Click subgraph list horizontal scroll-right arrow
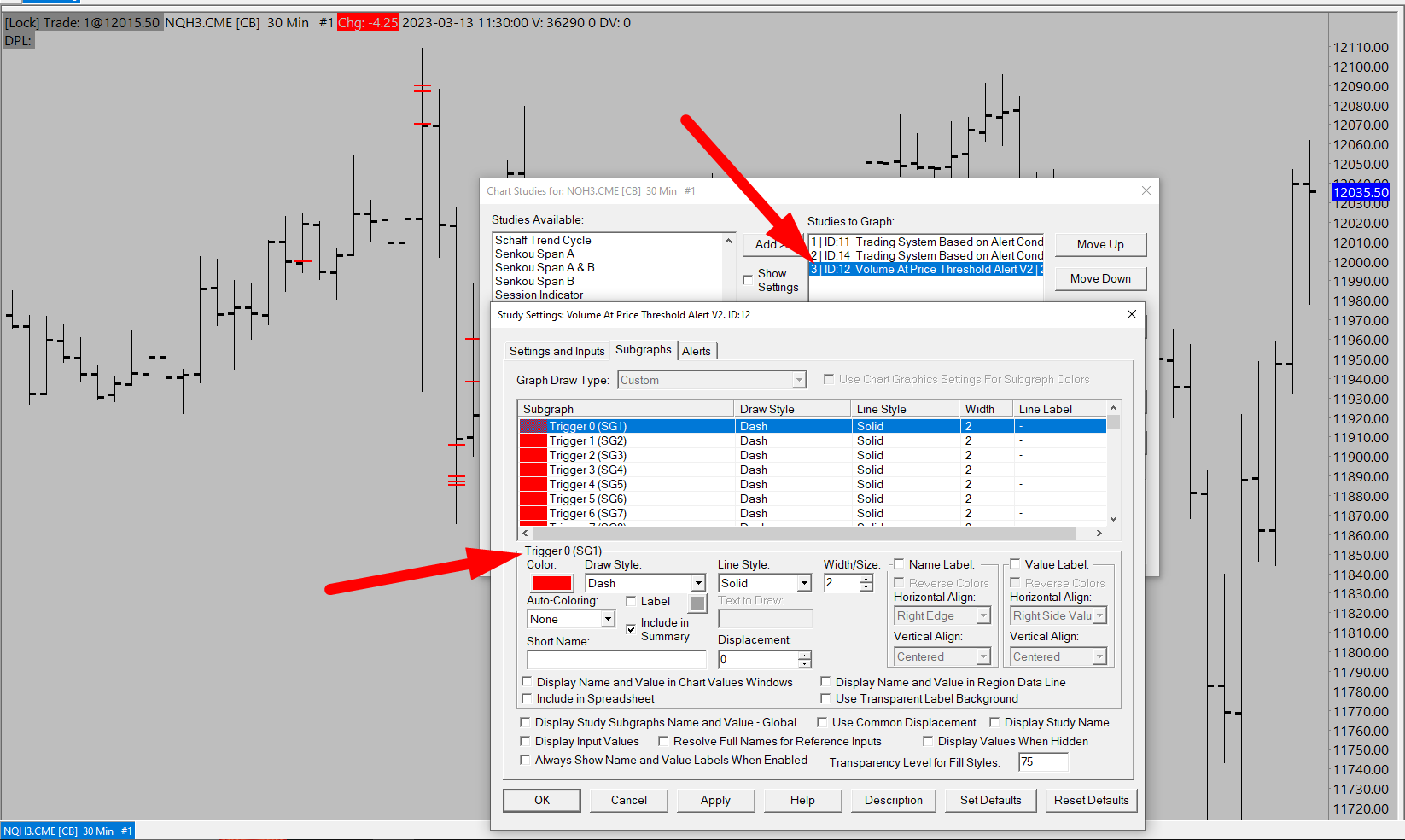Image resolution: width=1405 pixels, height=840 pixels. 1099,533
